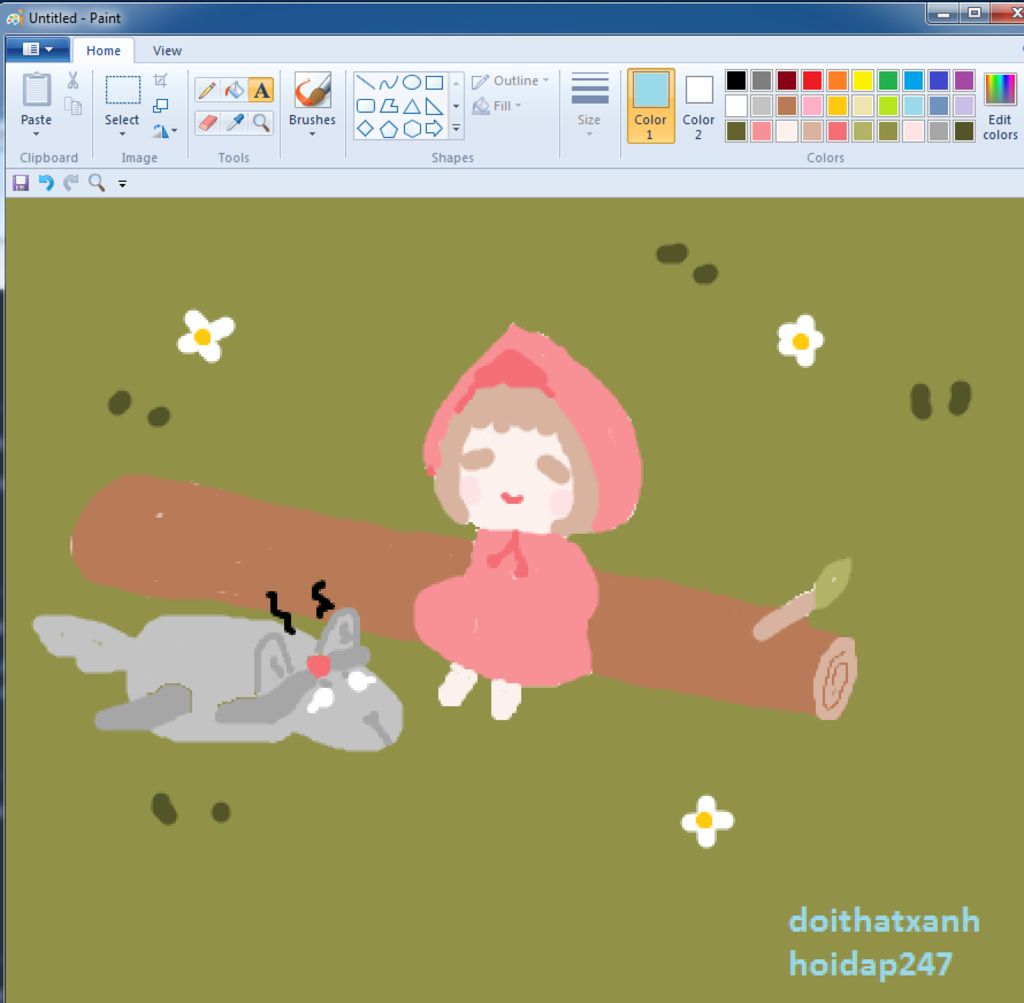Choose the Right triangle shape
This screenshot has width=1024, height=1003.
click(434, 106)
